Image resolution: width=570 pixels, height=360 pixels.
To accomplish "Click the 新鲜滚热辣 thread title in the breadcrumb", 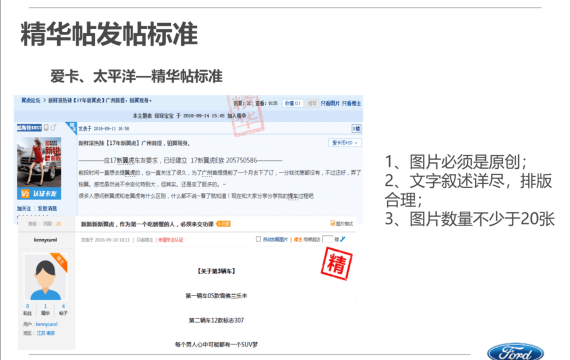I will (x=100, y=100).
